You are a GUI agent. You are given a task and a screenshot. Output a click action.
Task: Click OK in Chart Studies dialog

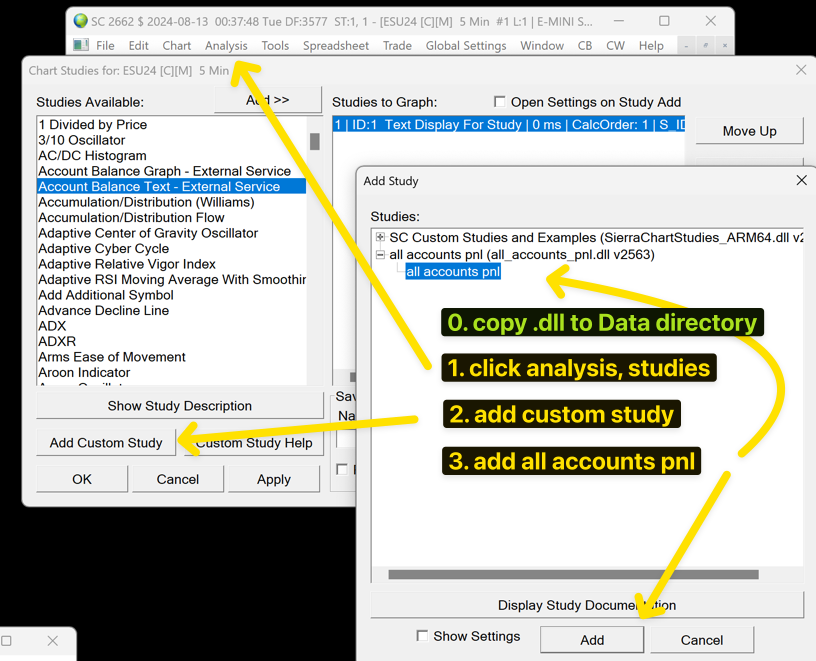pos(82,479)
